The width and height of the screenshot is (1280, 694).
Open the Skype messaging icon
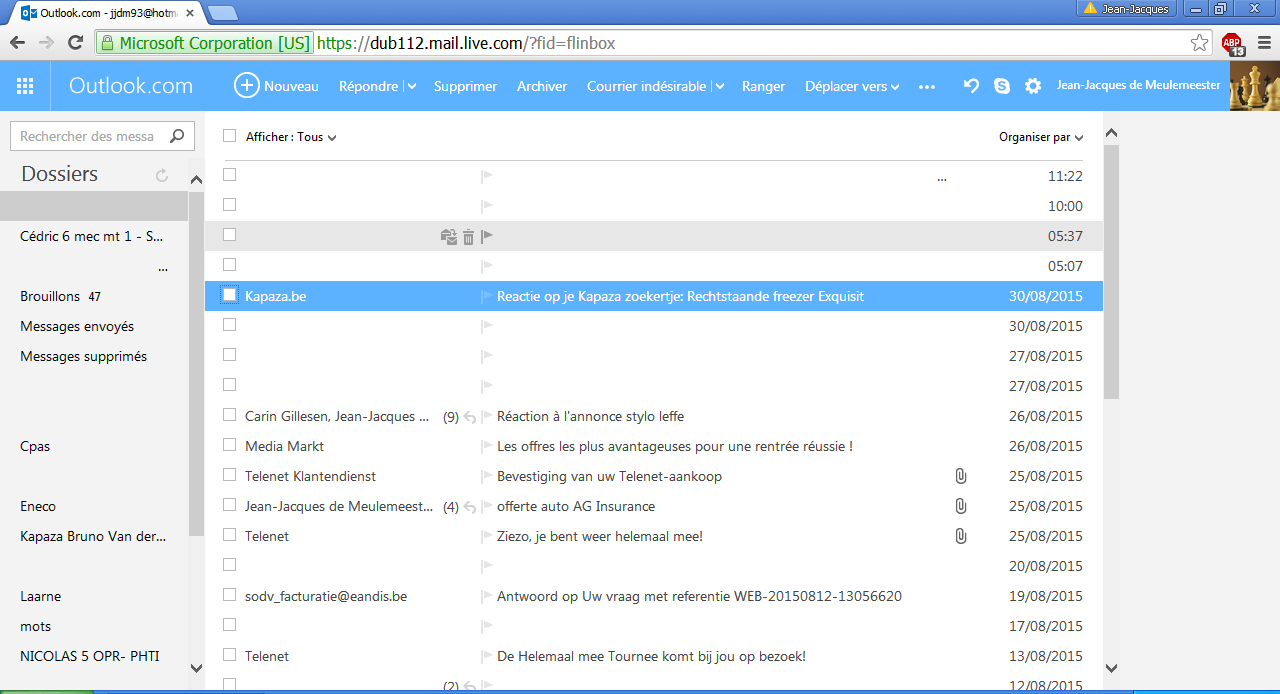1002,86
